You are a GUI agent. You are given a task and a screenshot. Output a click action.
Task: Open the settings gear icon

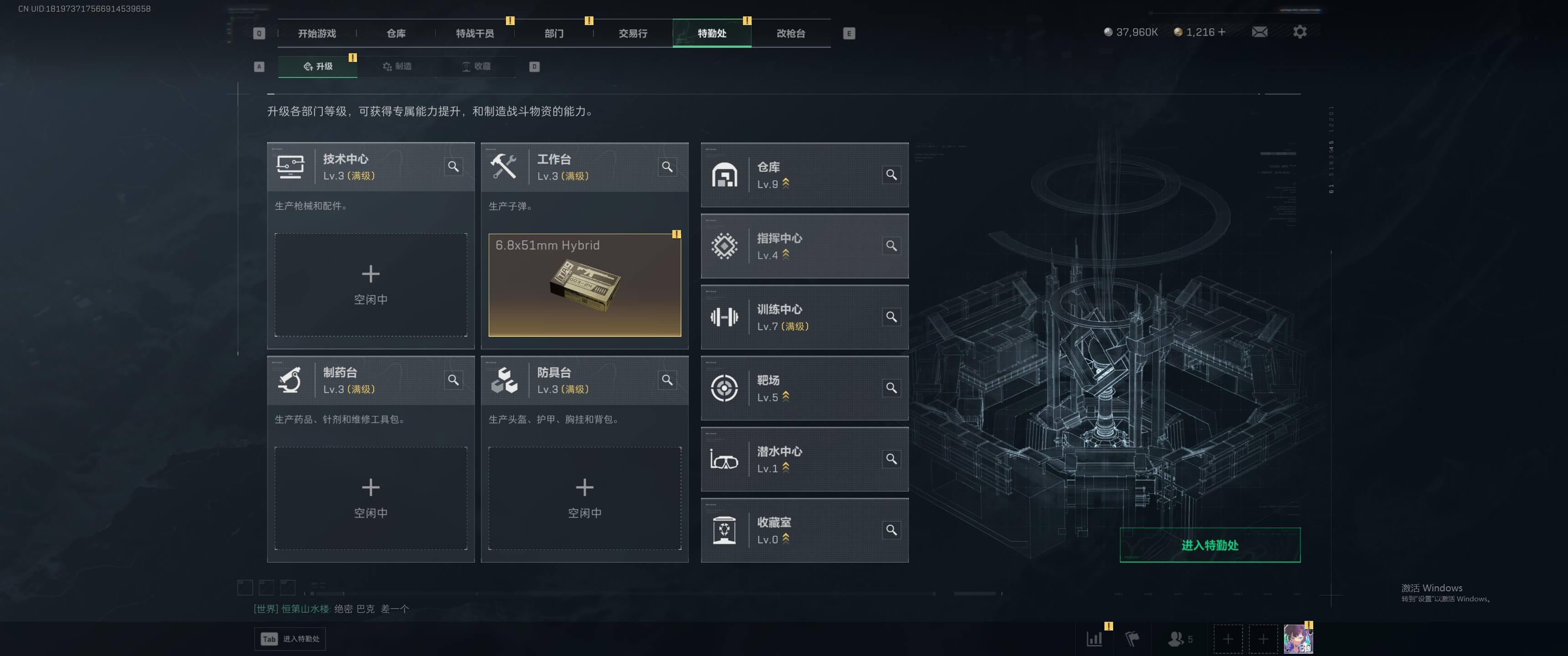coord(1300,31)
